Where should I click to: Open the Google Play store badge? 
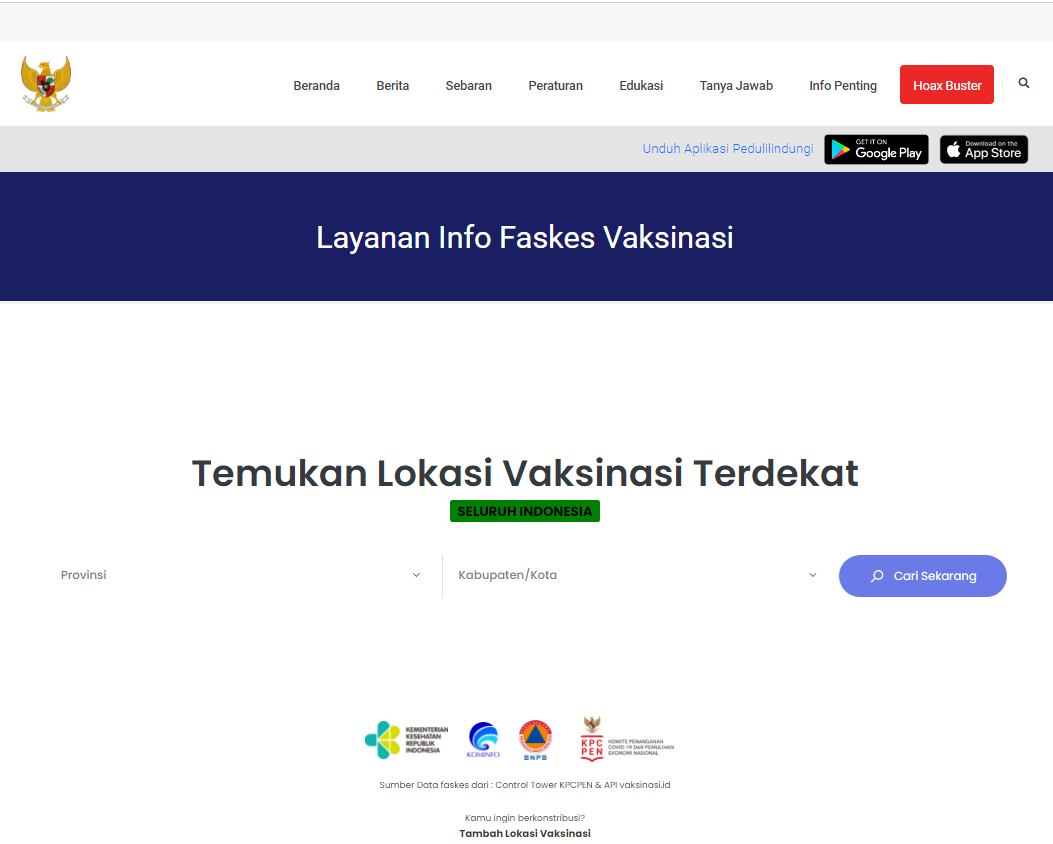tap(876, 149)
